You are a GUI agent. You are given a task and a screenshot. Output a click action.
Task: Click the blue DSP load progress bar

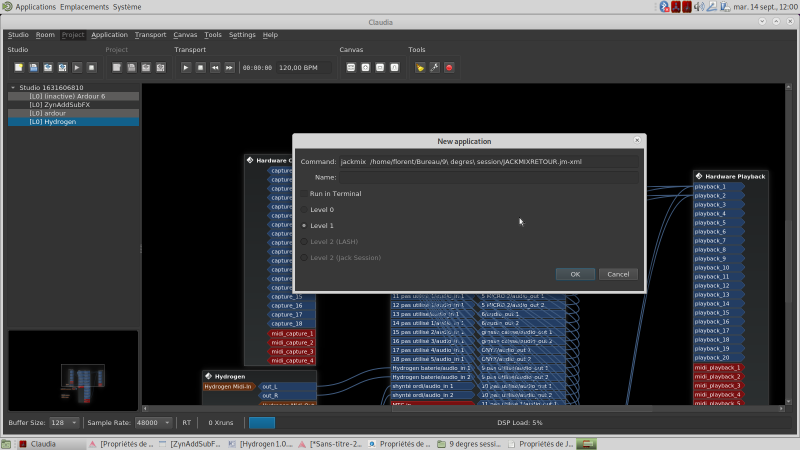262,422
